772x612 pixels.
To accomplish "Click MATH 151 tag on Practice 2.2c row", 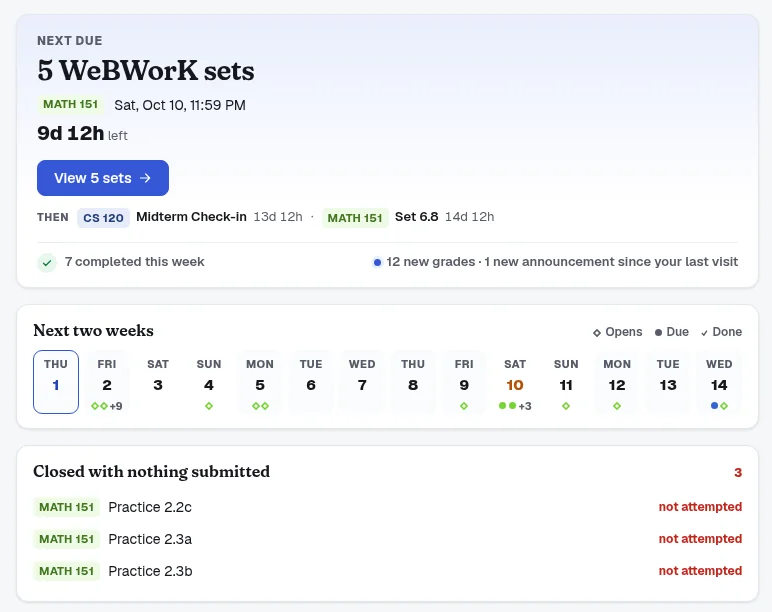I will (x=66, y=507).
